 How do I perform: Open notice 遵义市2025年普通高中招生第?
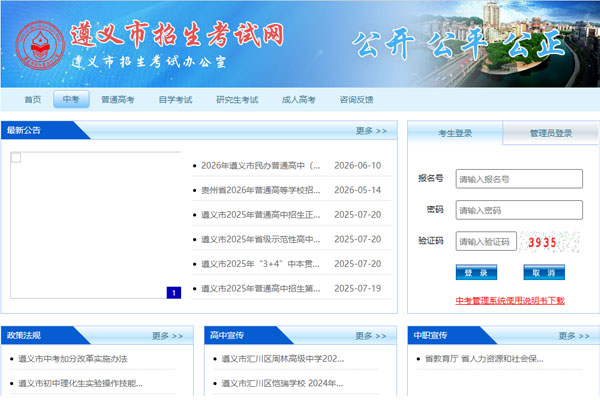261,288
